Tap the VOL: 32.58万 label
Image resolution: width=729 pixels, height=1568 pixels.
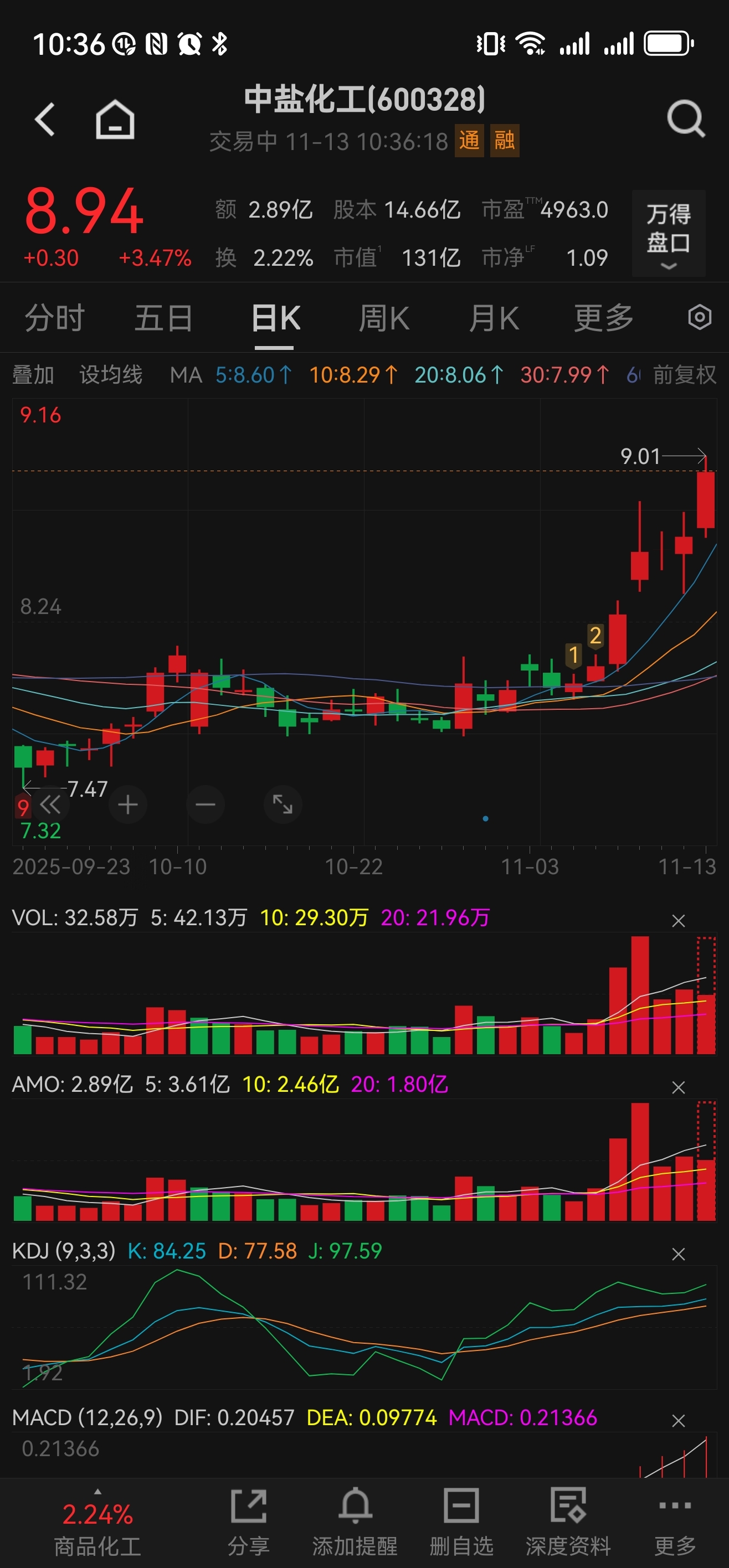(75, 917)
